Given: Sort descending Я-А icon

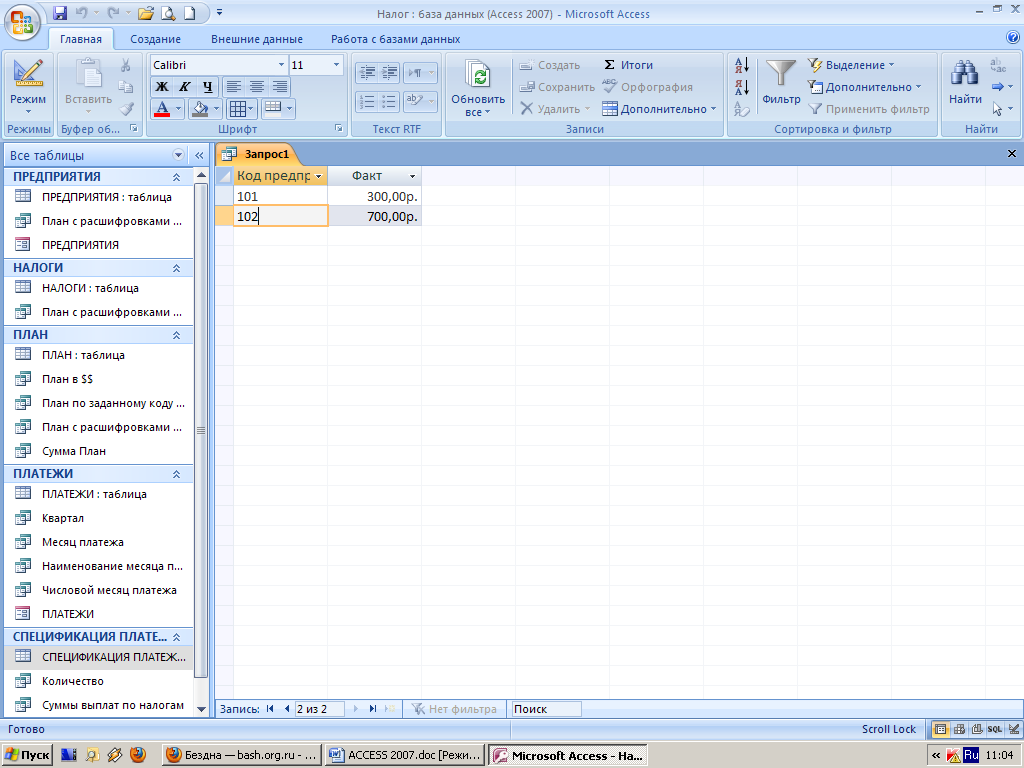Looking at the screenshot, I should [x=742, y=87].
